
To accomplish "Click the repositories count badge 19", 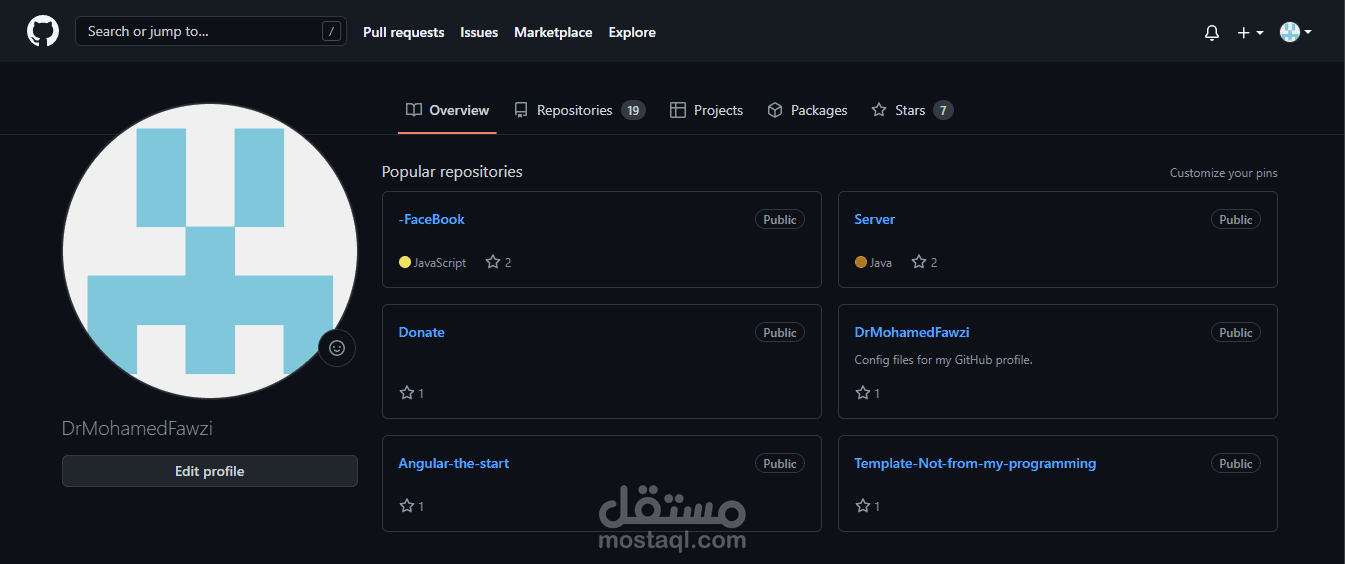I will [633, 110].
